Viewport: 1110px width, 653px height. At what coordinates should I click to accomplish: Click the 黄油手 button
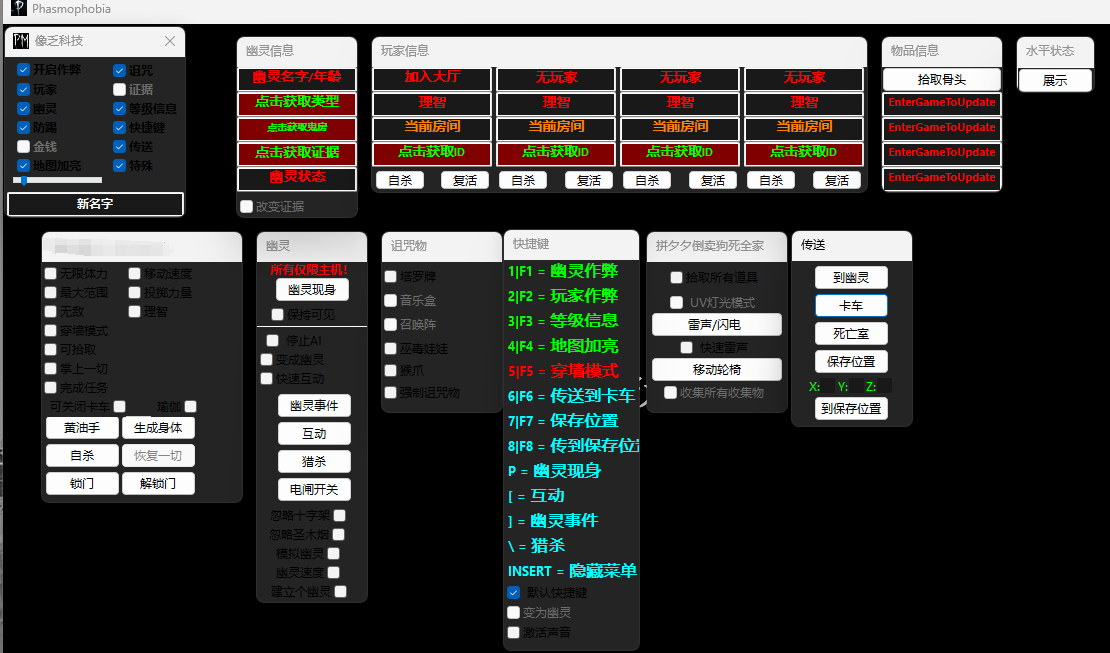(82, 428)
